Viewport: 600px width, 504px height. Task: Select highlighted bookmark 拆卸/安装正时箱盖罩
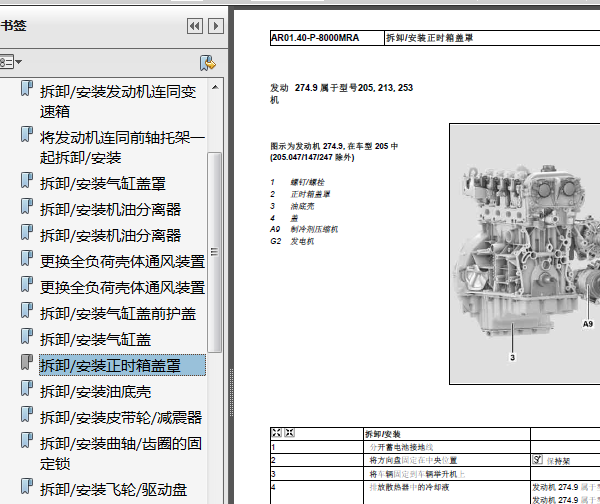pyautogui.click(x=122, y=365)
